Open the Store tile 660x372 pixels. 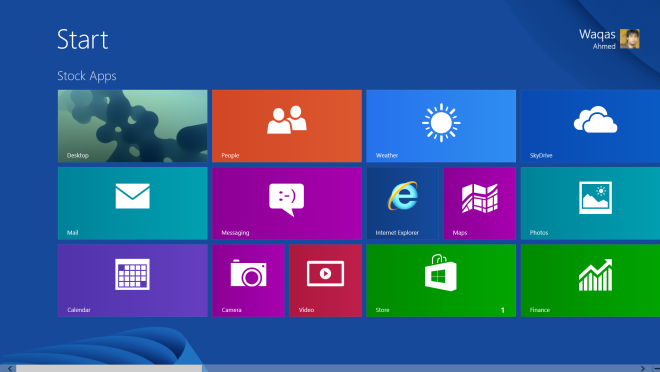(x=441, y=281)
